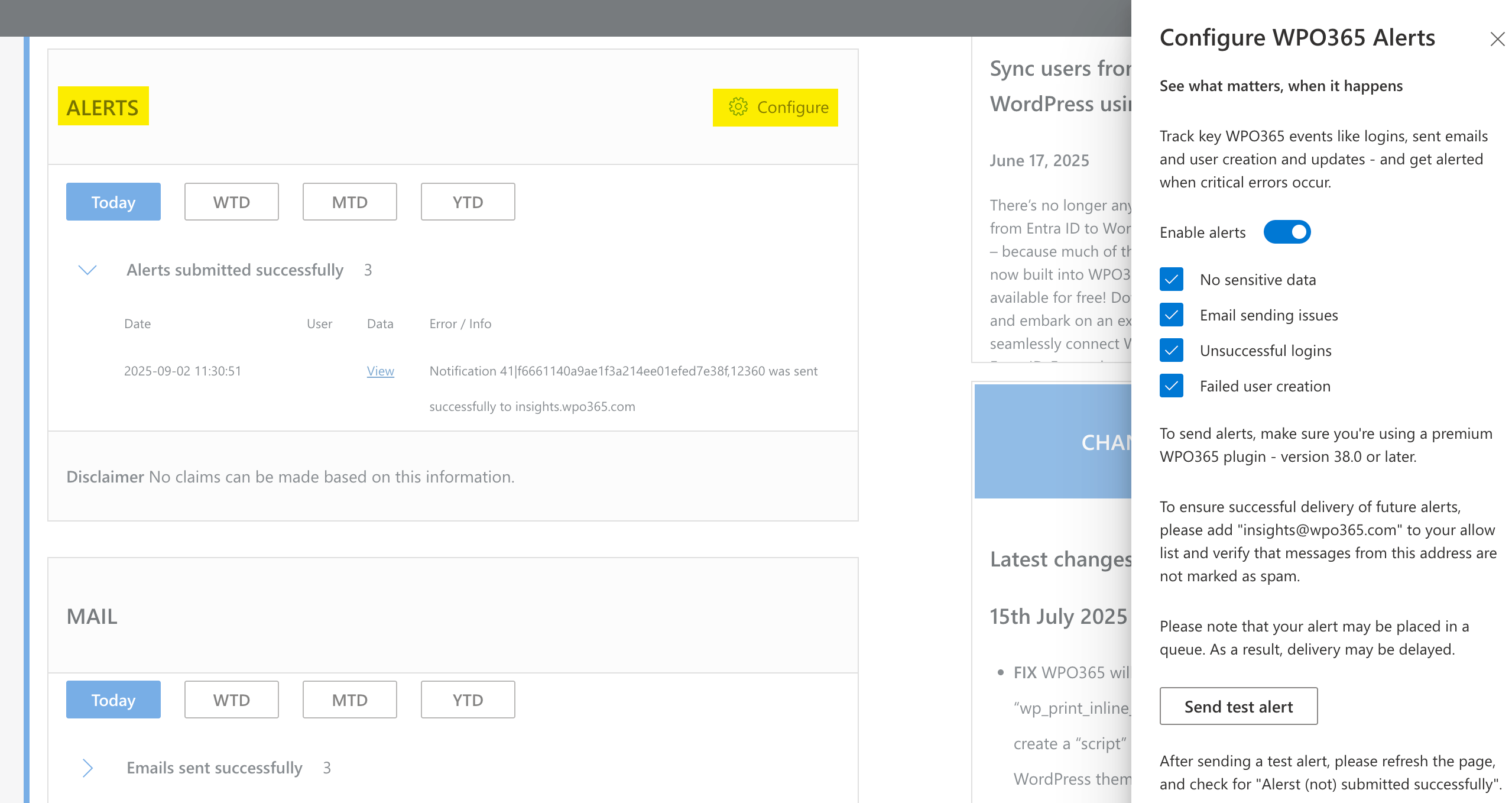Click the gear Configure button in Alerts
This screenshot has height=803, width=1512.
point(775,108)
